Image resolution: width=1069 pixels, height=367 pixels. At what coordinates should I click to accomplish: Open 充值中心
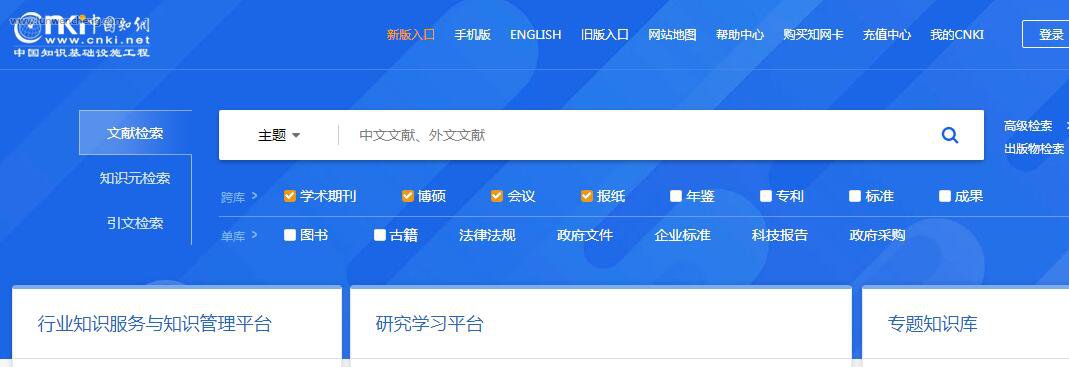(887, 34)
